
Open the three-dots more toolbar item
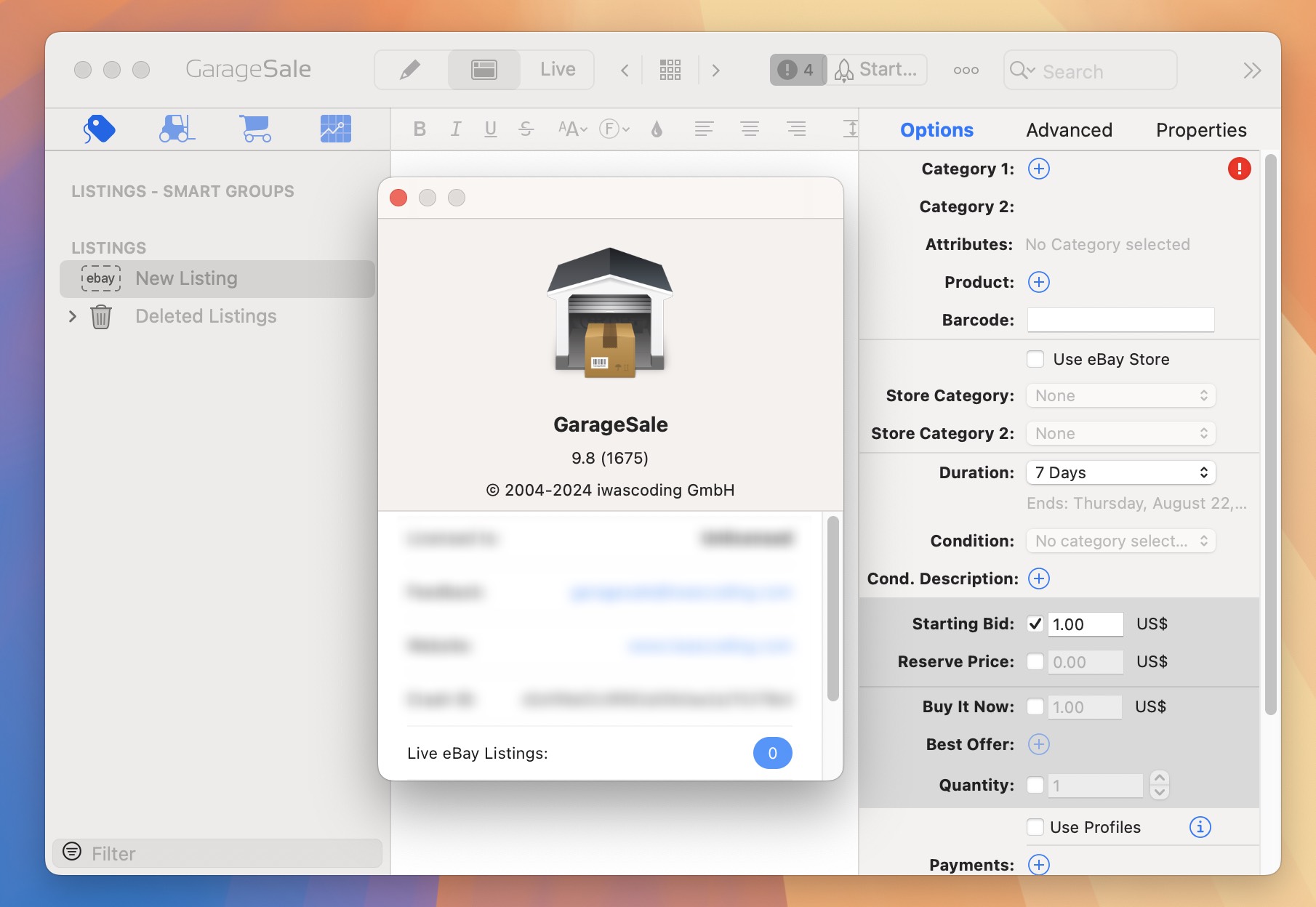point(966,70)
